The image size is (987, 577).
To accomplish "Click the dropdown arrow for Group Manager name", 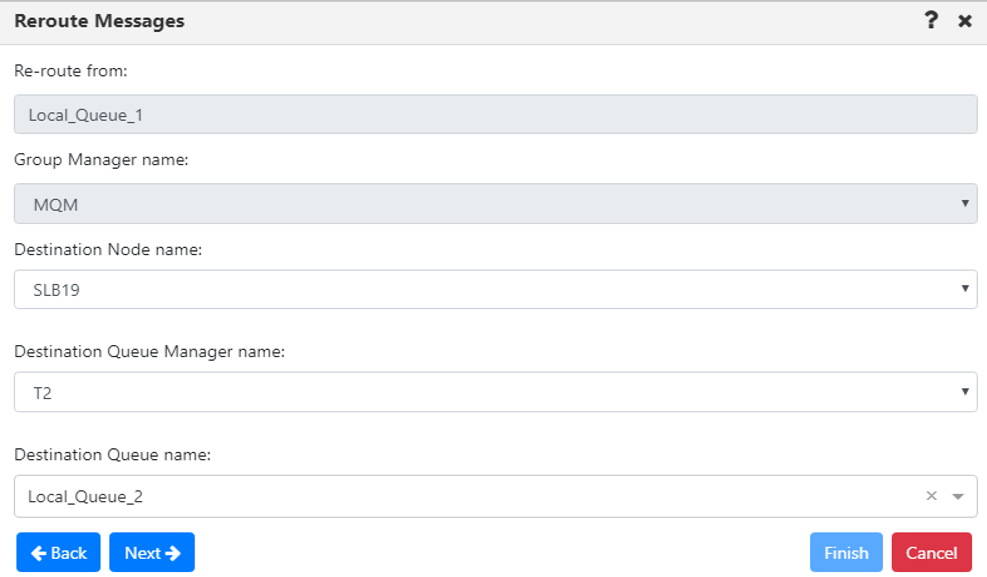I will (x=966, y=203).
